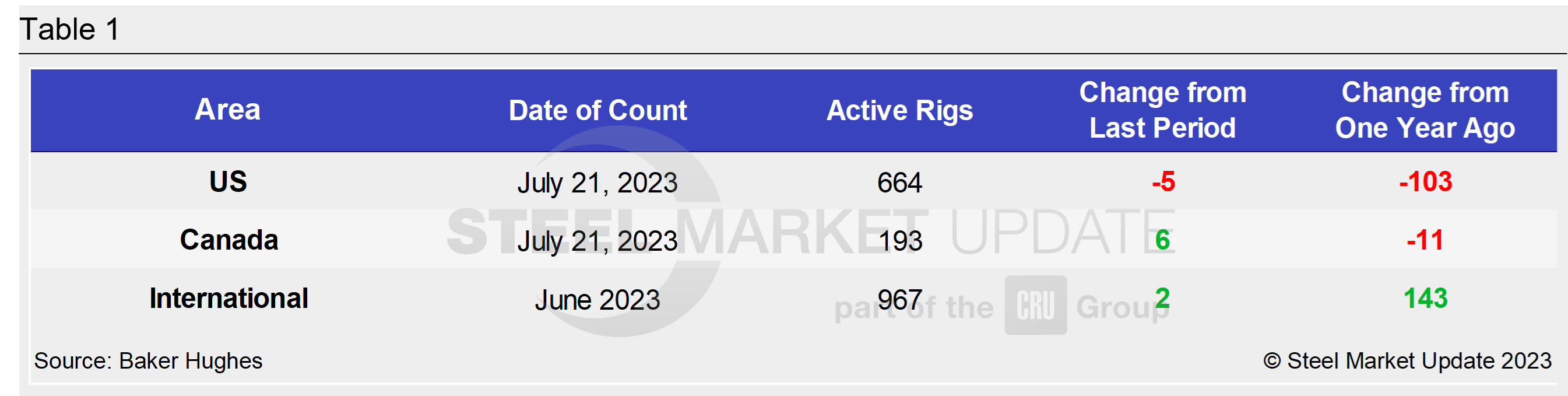Image resolution: width=1568 pixels, height=396 pixels.
Task: Click the red -103 yearly change value
Action: pyautogui.click(x=1426, y=181)
